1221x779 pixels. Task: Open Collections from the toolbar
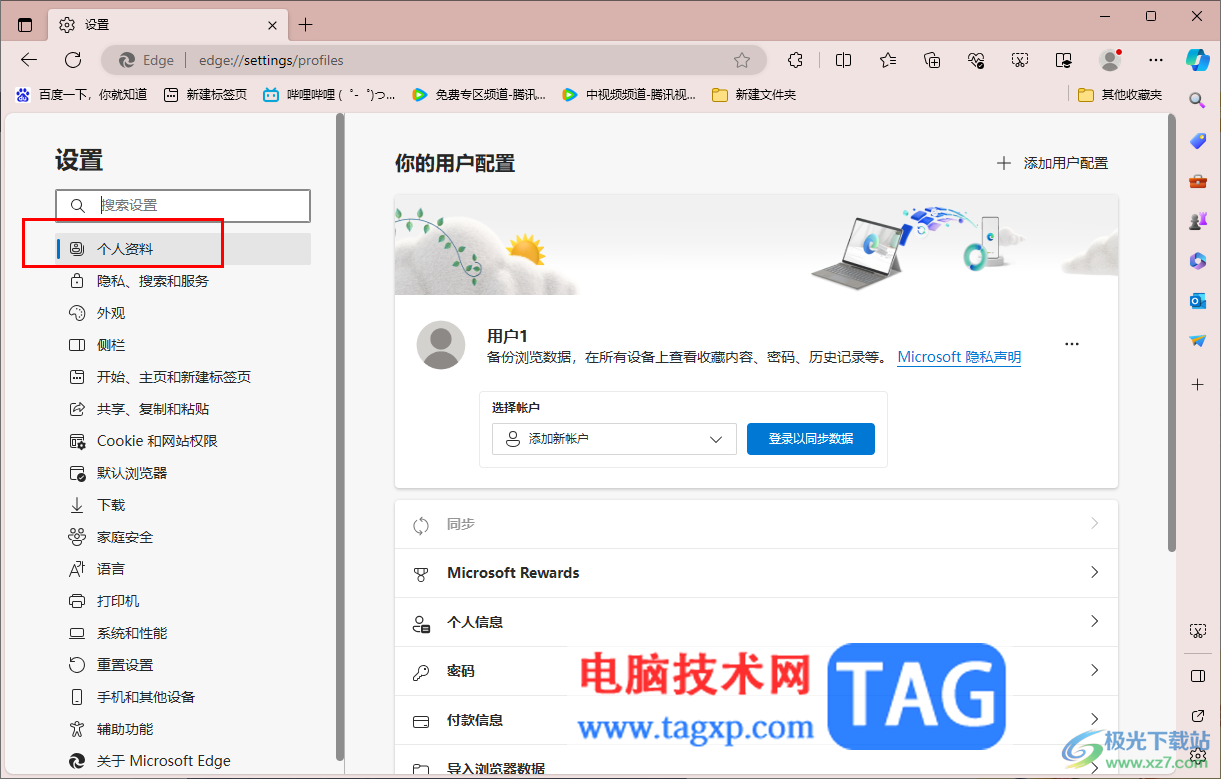(932, 60)
